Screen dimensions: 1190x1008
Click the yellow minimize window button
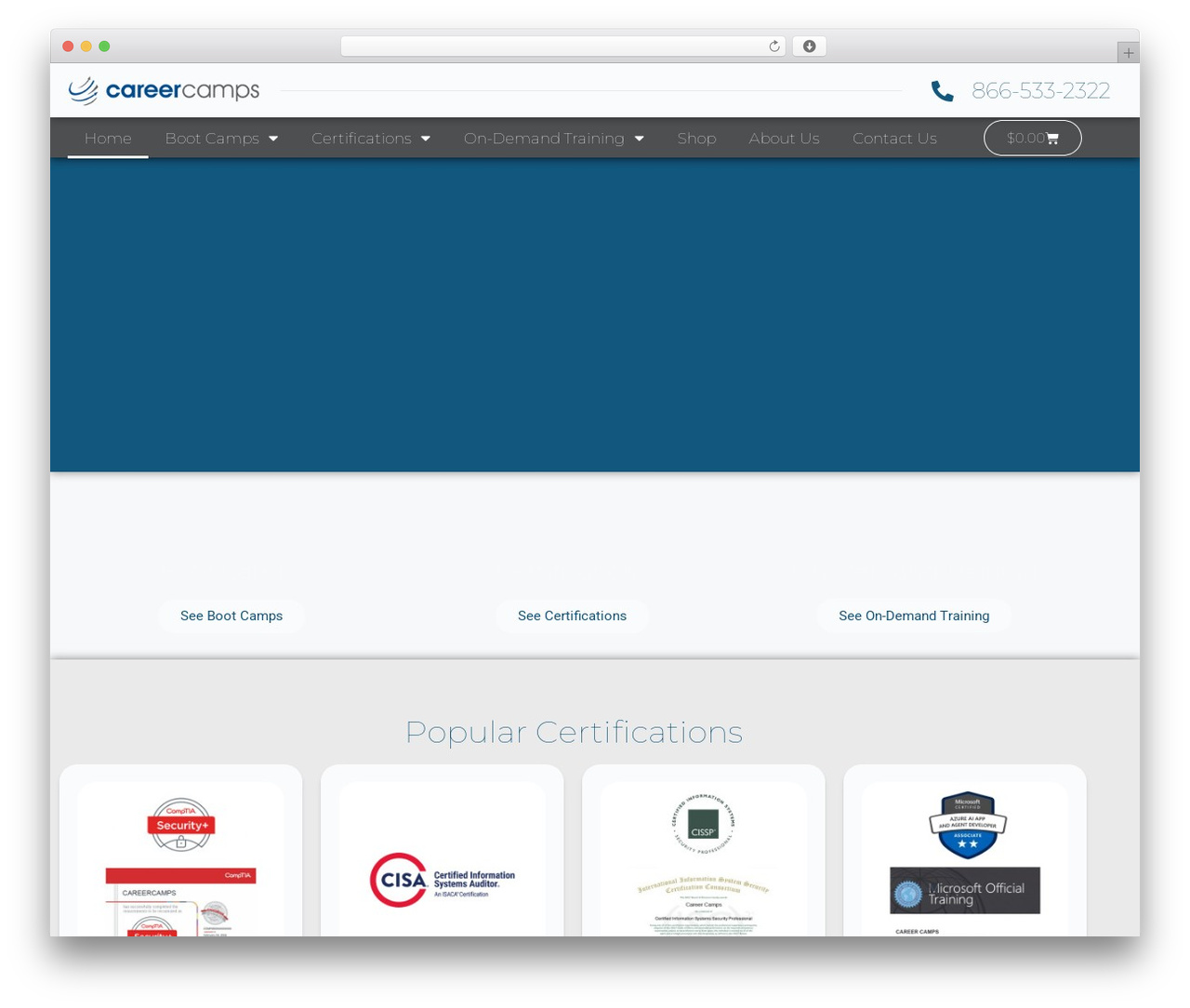click(86, 46)
